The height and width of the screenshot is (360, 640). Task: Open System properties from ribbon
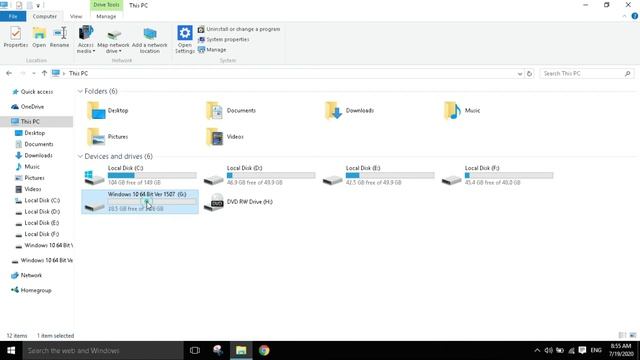(224, 40)
